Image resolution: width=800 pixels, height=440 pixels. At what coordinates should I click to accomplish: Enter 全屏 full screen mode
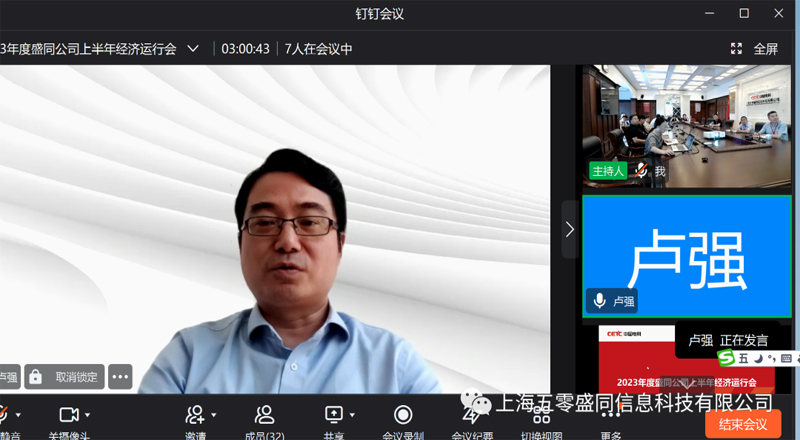tap(755, 48)
